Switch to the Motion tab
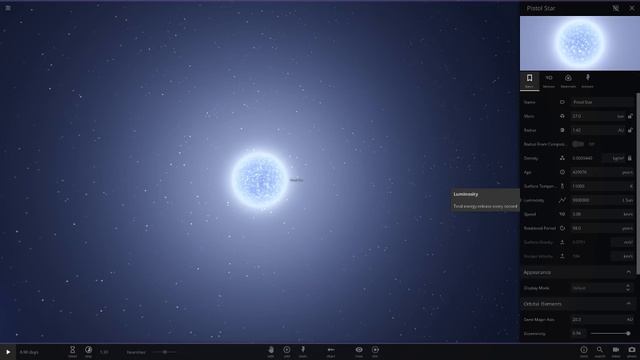Screen dimensions: 640x360 (549, 81)
